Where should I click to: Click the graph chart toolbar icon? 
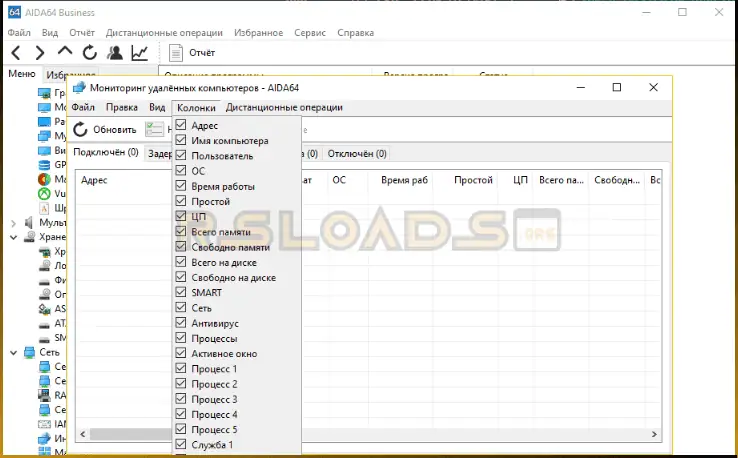pos(141,52)
